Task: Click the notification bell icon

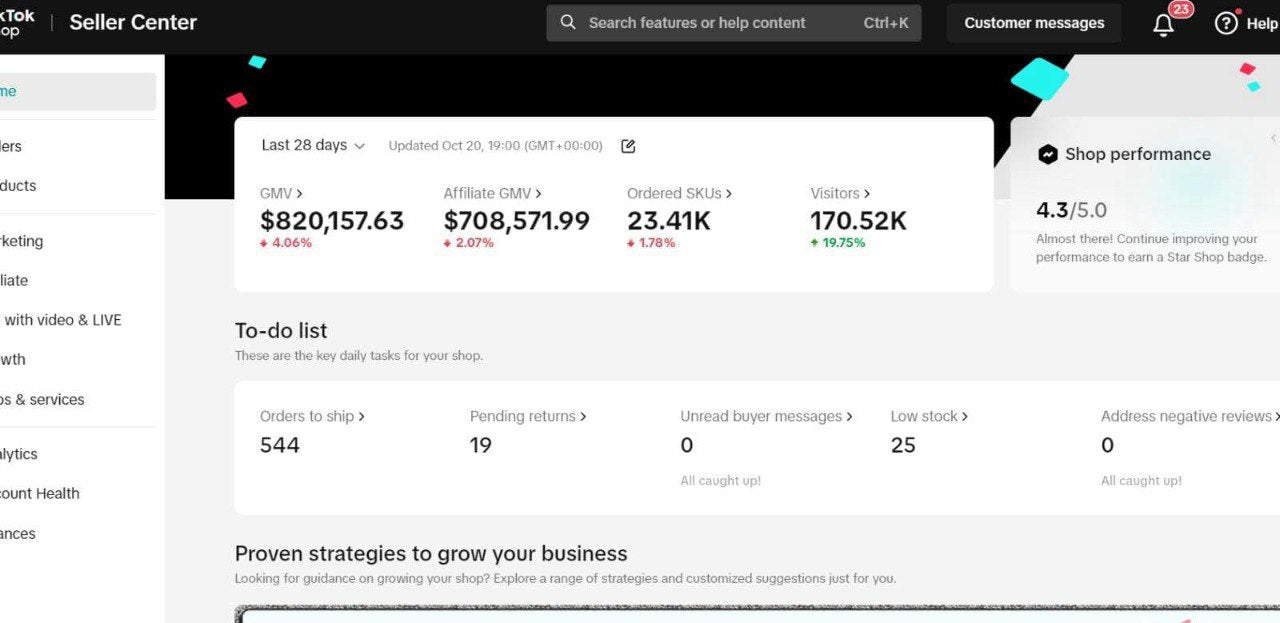Action: (1163, 25)
